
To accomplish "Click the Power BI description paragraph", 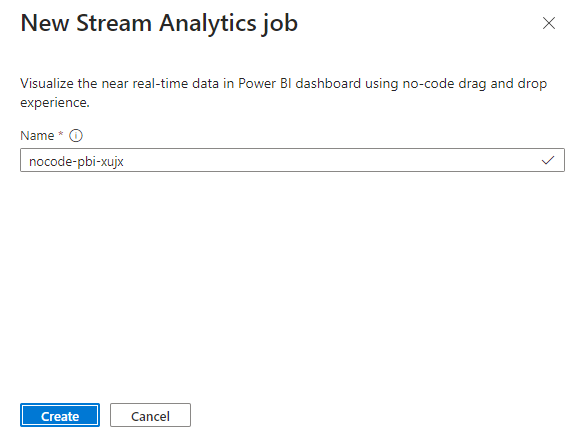I will tap(283, 93).
